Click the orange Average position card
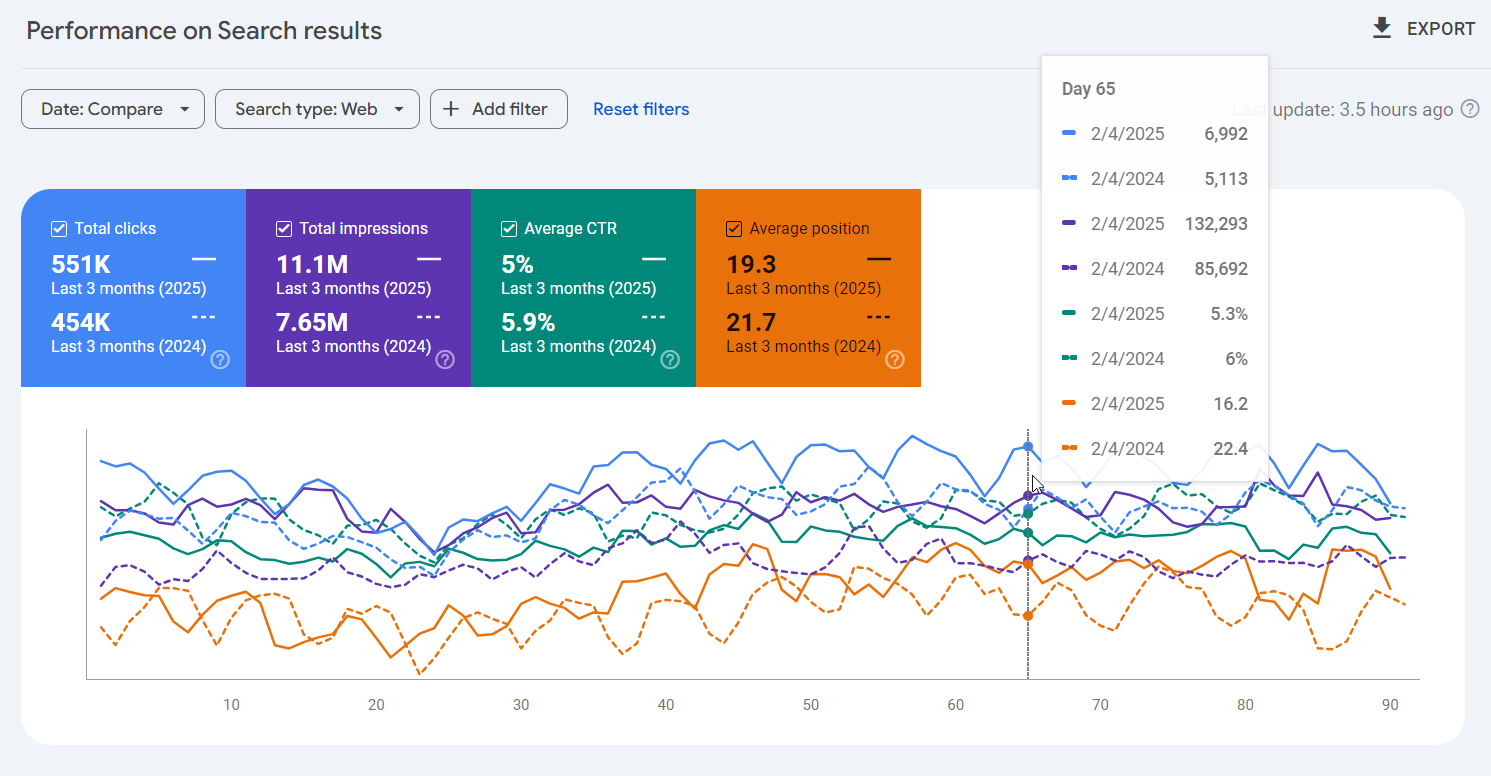Viewport: 1491px width, 776px height. pos(808,300)
